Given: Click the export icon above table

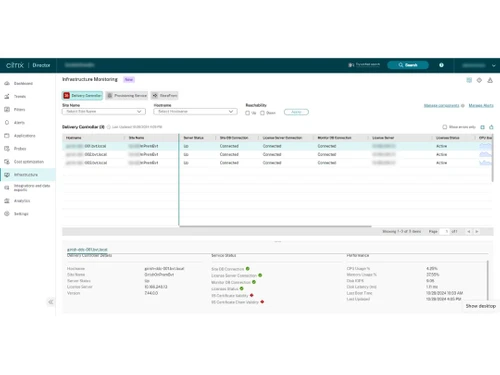Looking at the screenshot, I should coord(491,127).
